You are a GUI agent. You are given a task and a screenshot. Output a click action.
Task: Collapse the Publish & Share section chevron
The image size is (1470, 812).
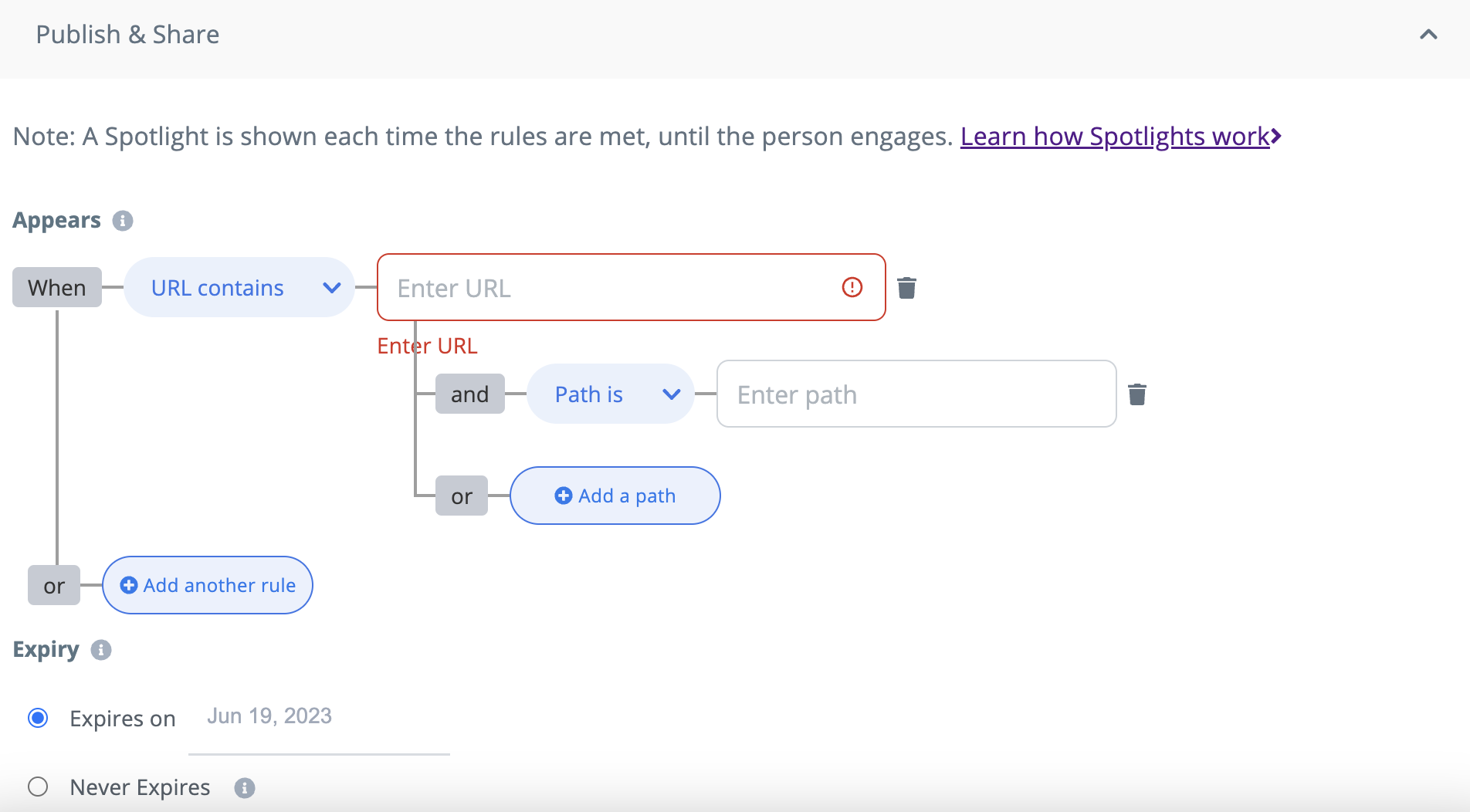coord(1428,35)
